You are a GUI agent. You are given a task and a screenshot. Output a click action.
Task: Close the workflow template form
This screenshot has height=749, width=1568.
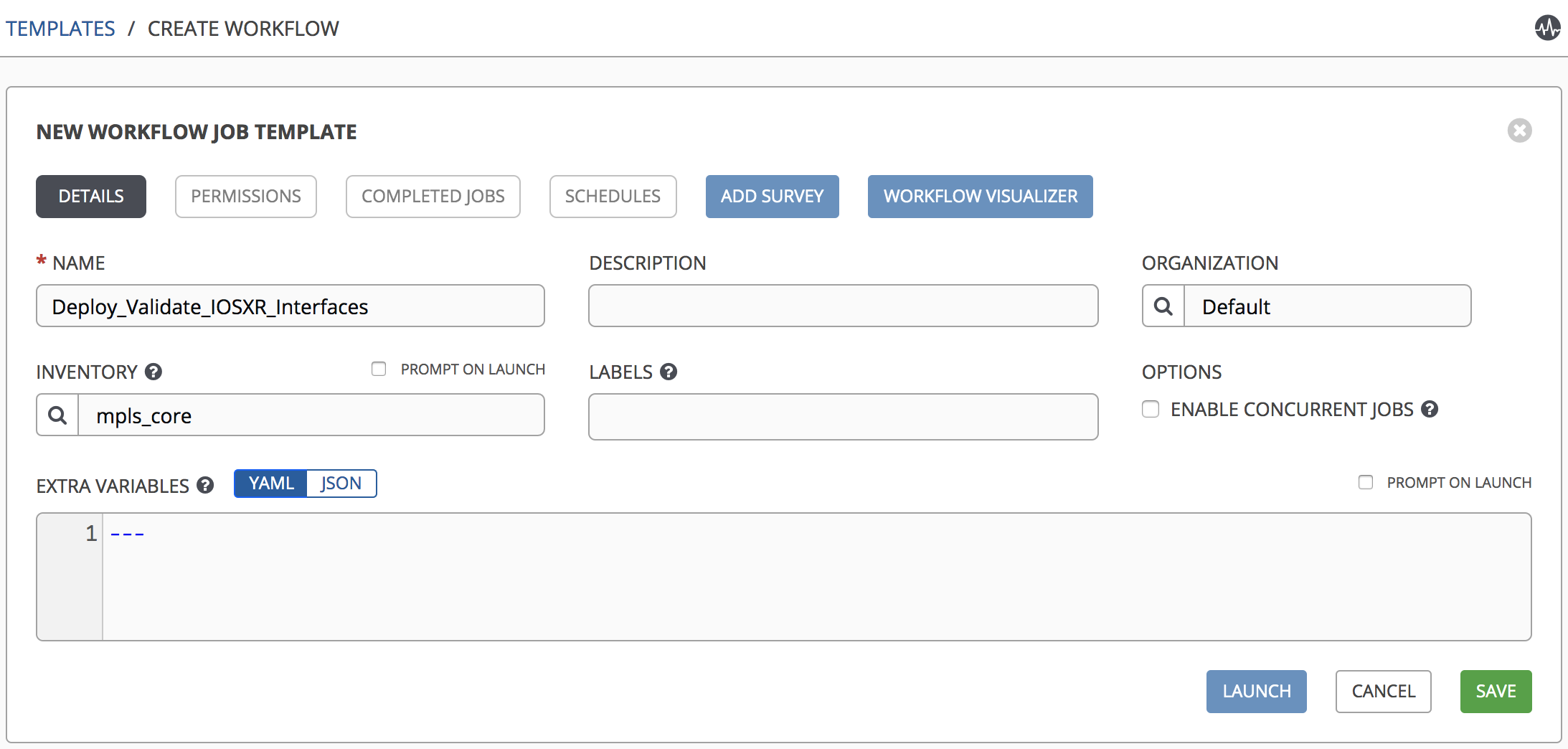(x=1519, y=131)
